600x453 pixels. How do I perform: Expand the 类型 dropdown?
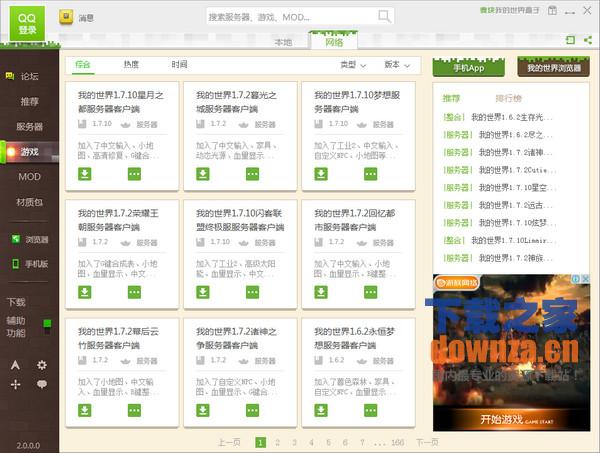(353, 65)
